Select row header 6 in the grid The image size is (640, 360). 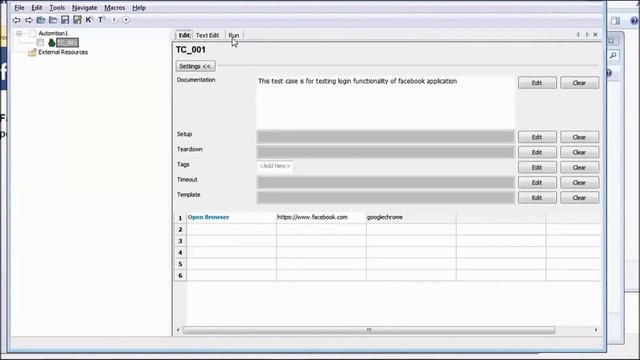tap(180, 276)
